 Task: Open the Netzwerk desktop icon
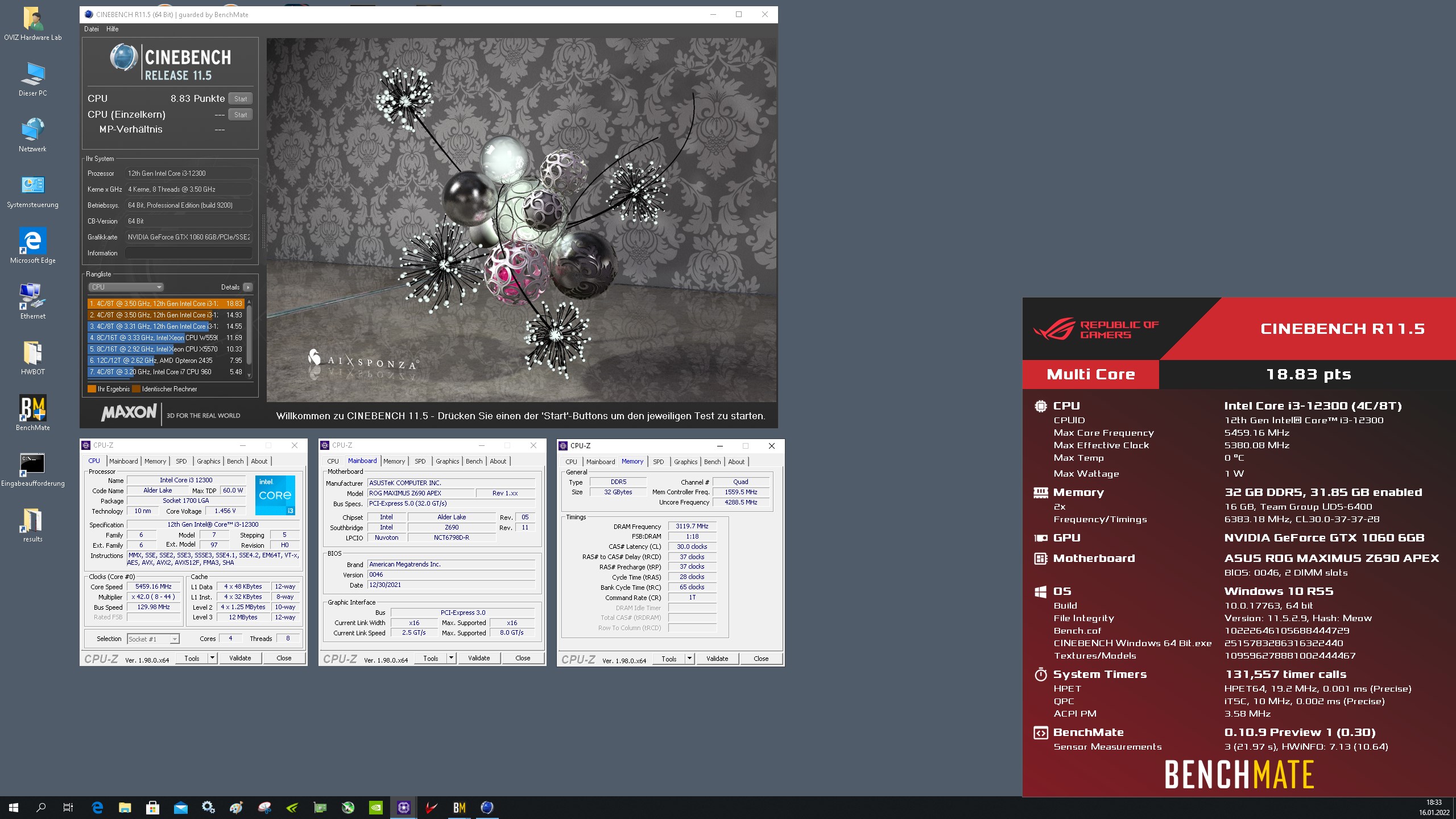pyautogui.click(x=32, y=135)
